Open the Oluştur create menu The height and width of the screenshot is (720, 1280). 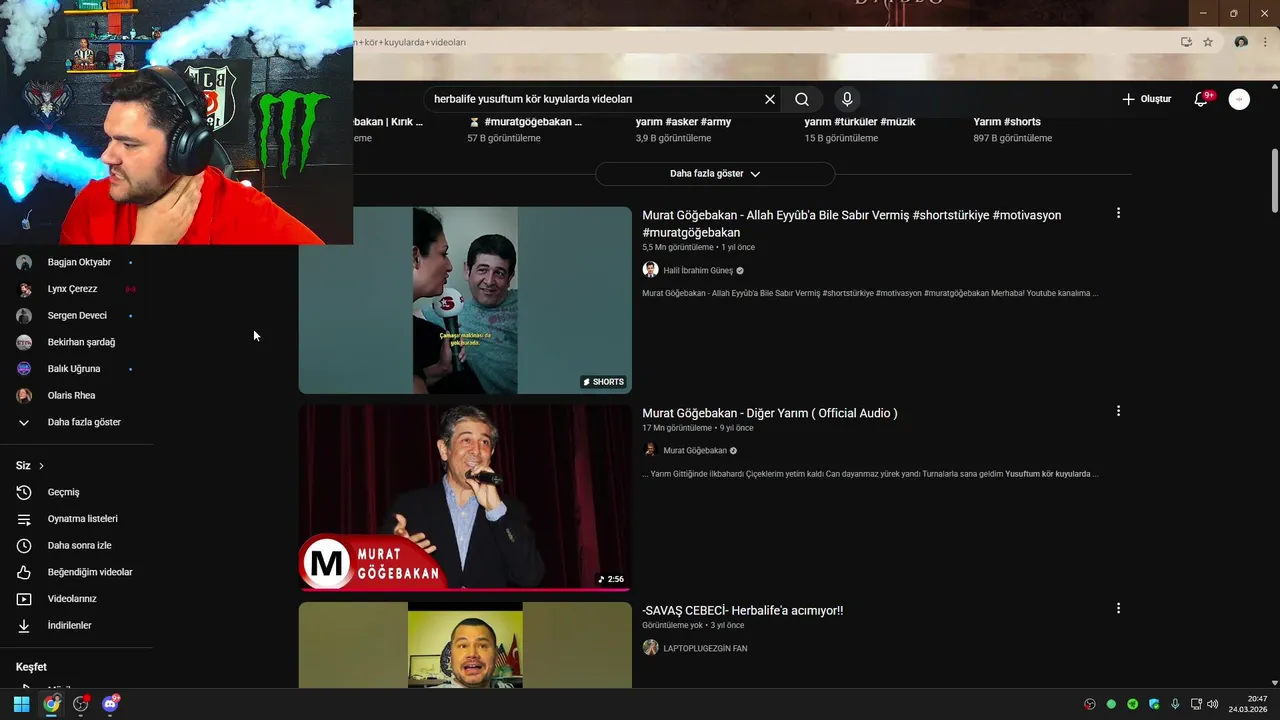click(x=1147, y=99)
